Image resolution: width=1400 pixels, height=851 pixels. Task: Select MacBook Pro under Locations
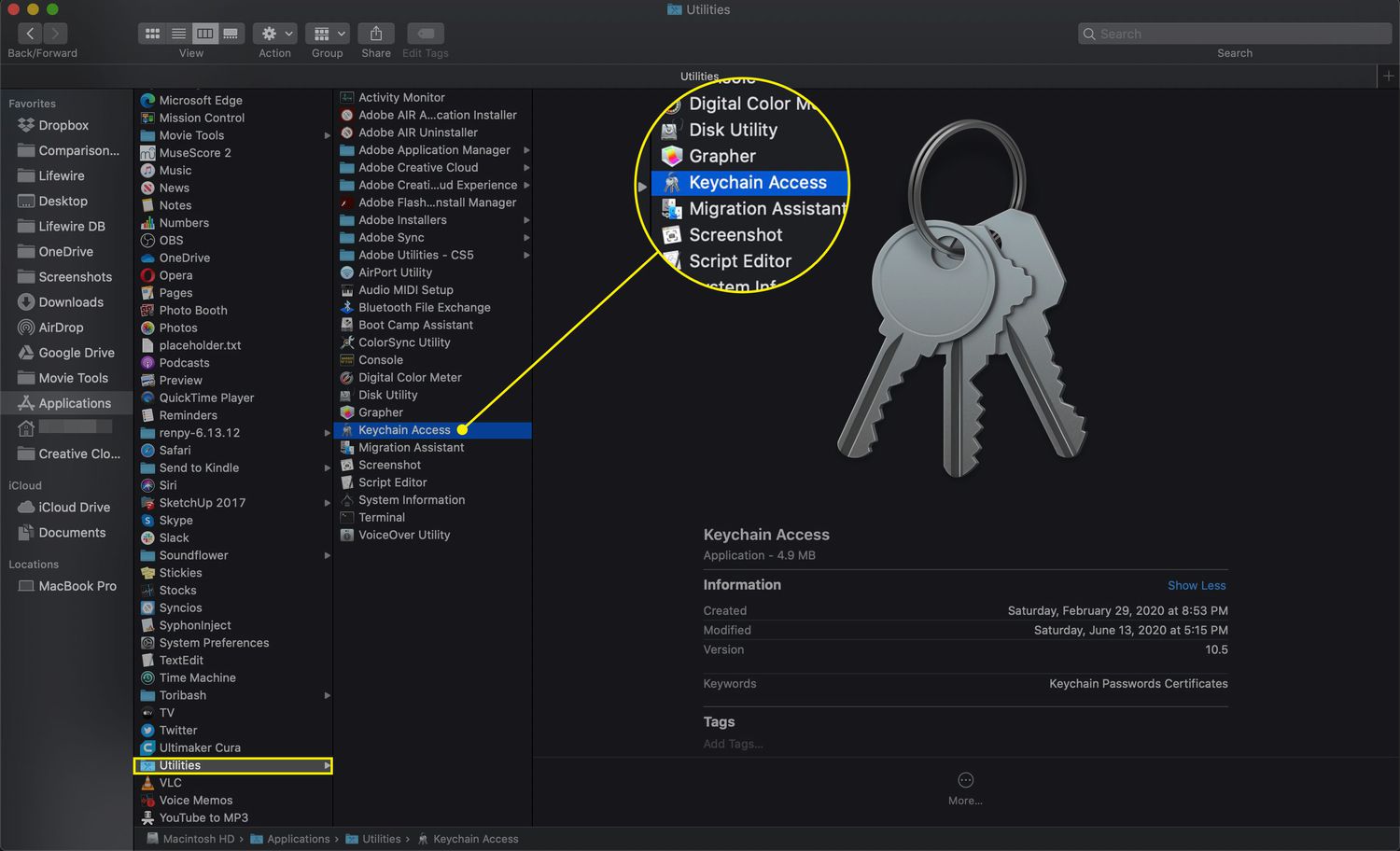[77, 586]
